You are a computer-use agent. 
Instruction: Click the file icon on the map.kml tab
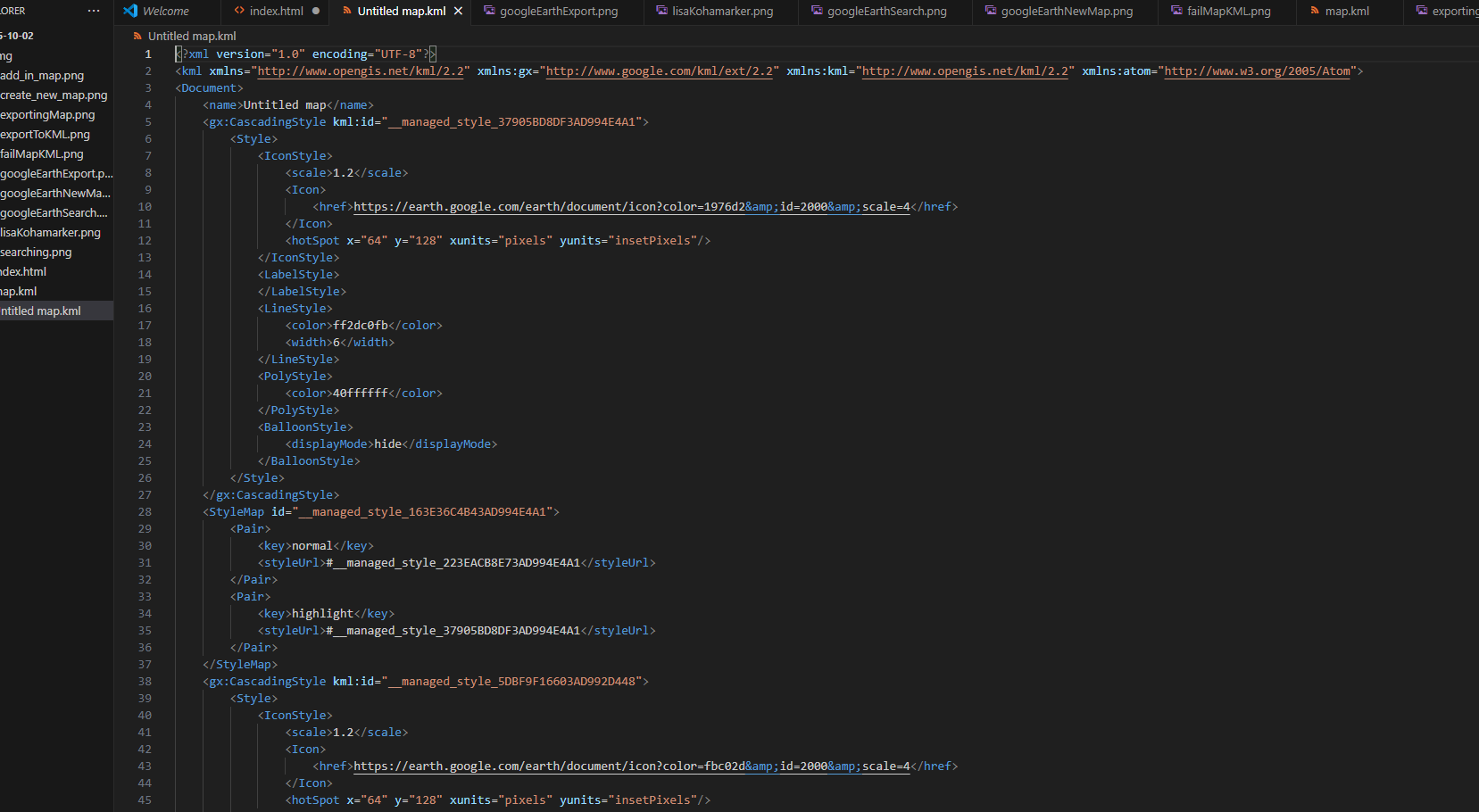1315,11
